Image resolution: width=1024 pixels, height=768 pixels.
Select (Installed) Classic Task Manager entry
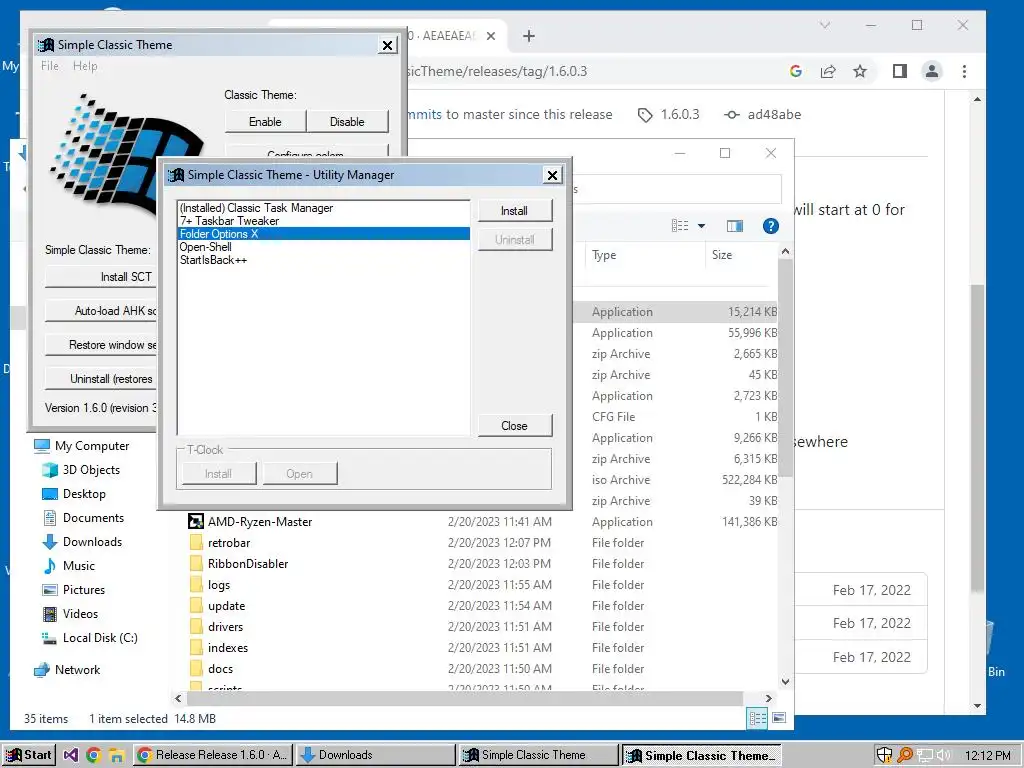pyautogui.click(x=324, y=208)
